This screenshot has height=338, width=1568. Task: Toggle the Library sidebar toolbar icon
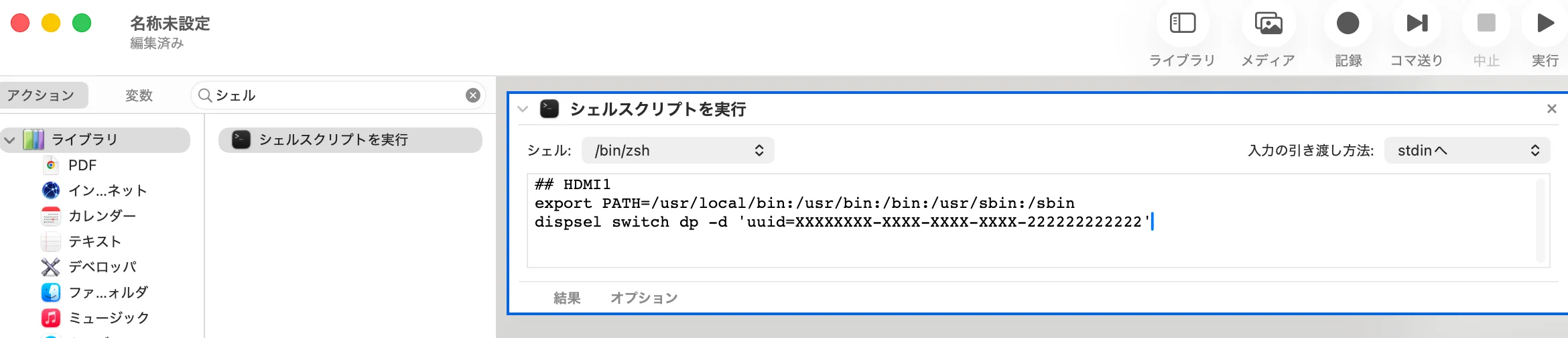click(1182, 23)
